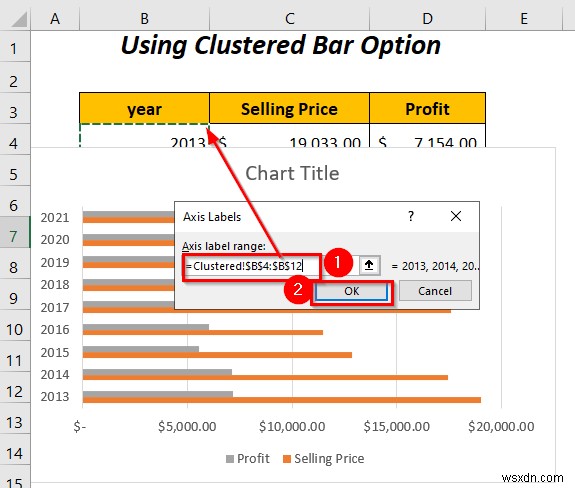
Task: Select the Profit header cell
Action: coord(427,109)
